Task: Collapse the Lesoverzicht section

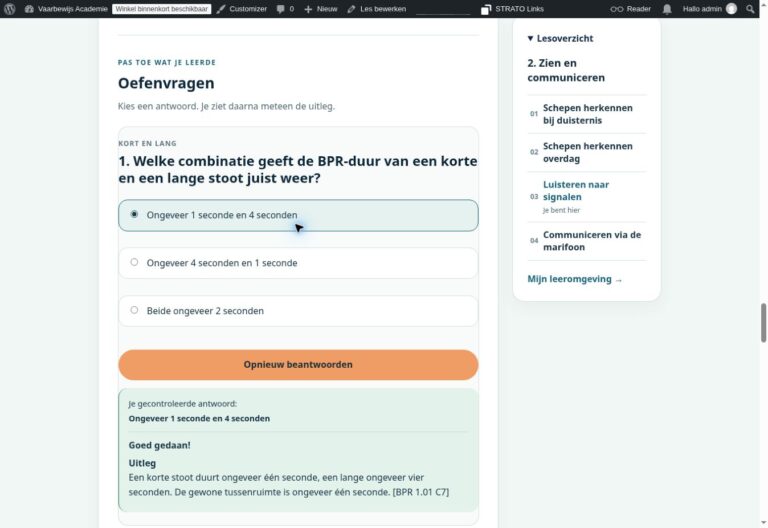Action: [x=560, y=38]
